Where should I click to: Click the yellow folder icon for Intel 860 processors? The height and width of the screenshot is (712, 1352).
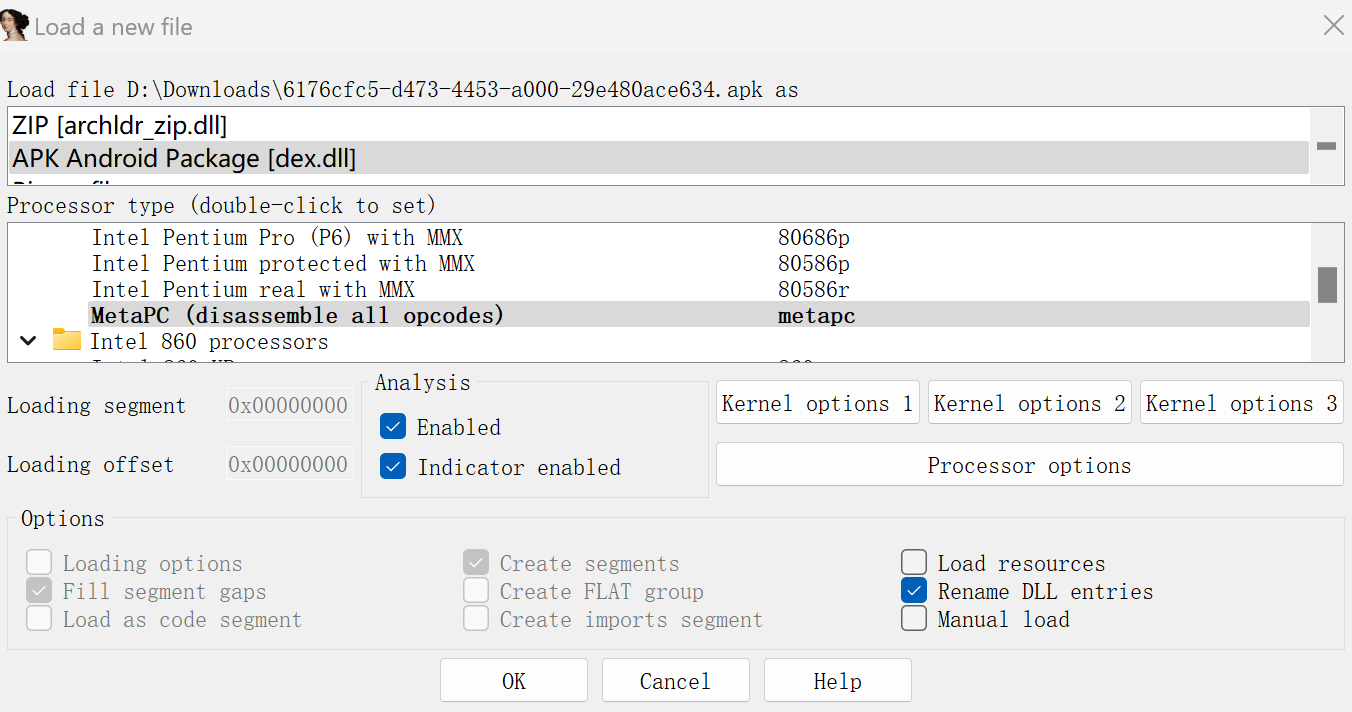pos(67,341)
